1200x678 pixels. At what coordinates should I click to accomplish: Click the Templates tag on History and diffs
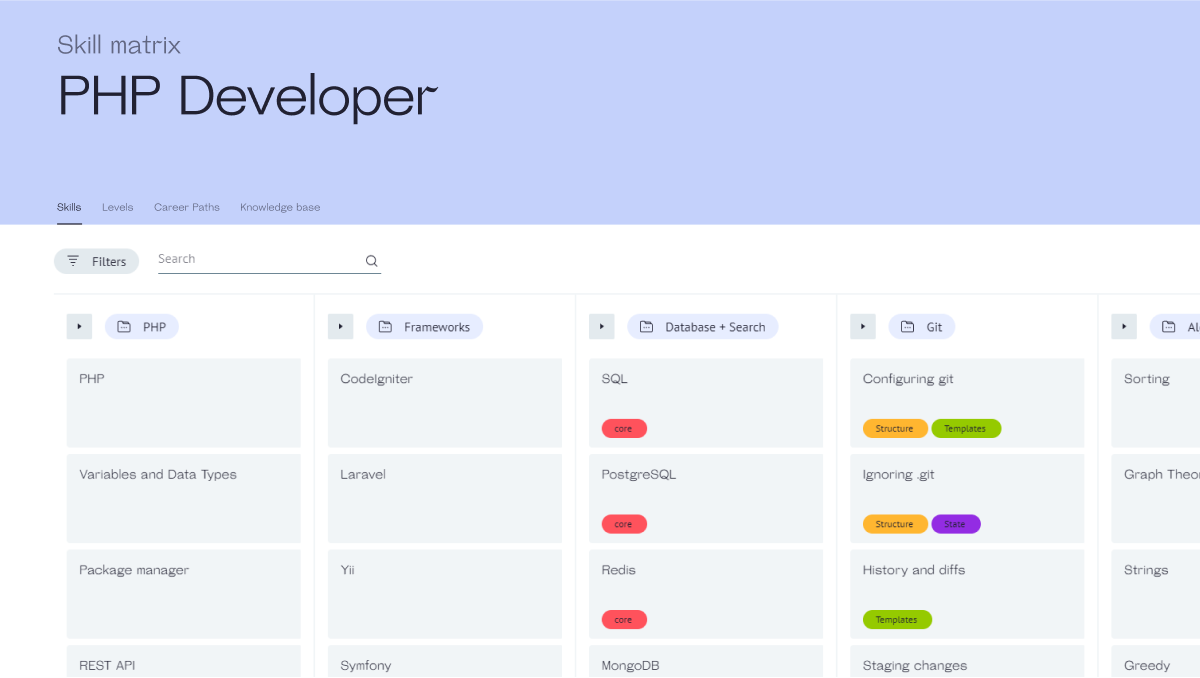tap(897, 620)
